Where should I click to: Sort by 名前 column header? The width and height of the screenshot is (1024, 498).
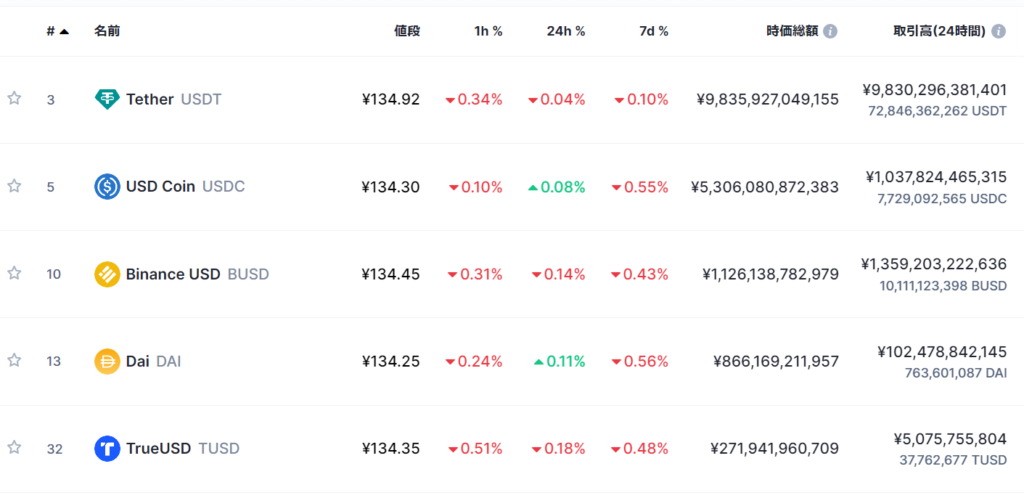[x=107, y=31]
